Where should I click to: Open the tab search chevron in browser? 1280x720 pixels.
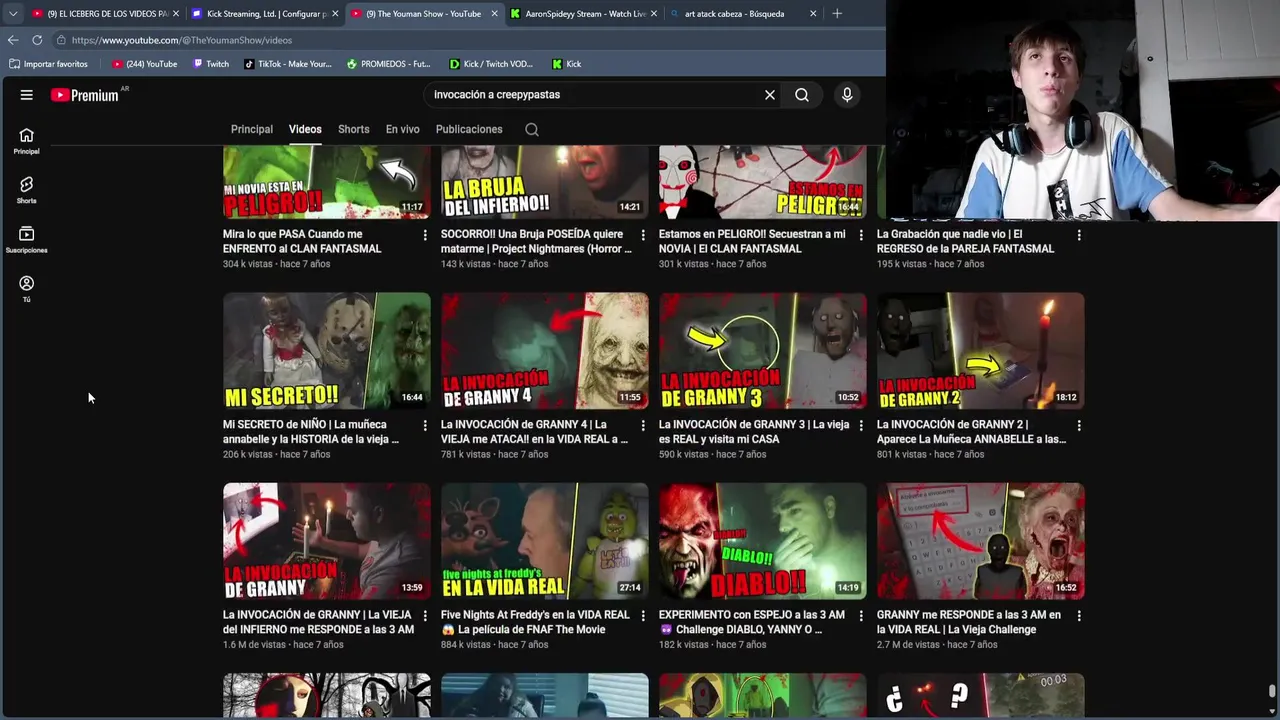tap(13, 14)
